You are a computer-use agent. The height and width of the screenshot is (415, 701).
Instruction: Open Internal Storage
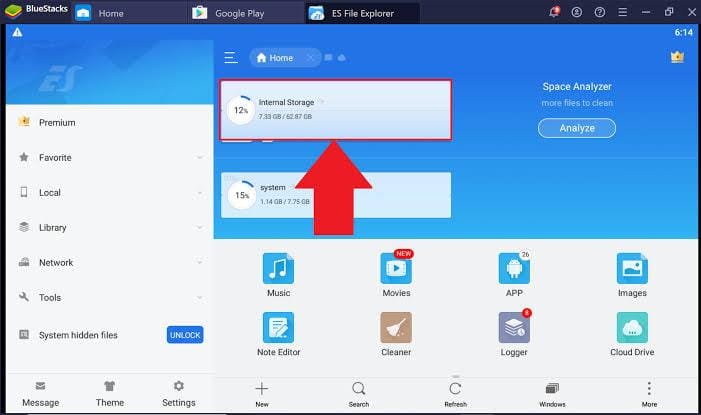point(335,110)
